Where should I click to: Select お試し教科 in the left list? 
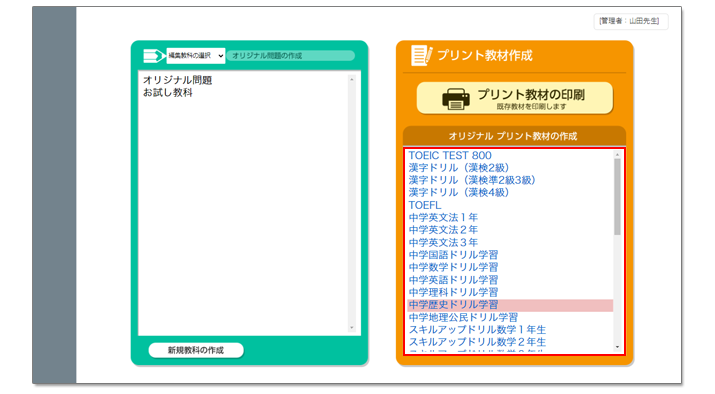[x=168, y=93]
